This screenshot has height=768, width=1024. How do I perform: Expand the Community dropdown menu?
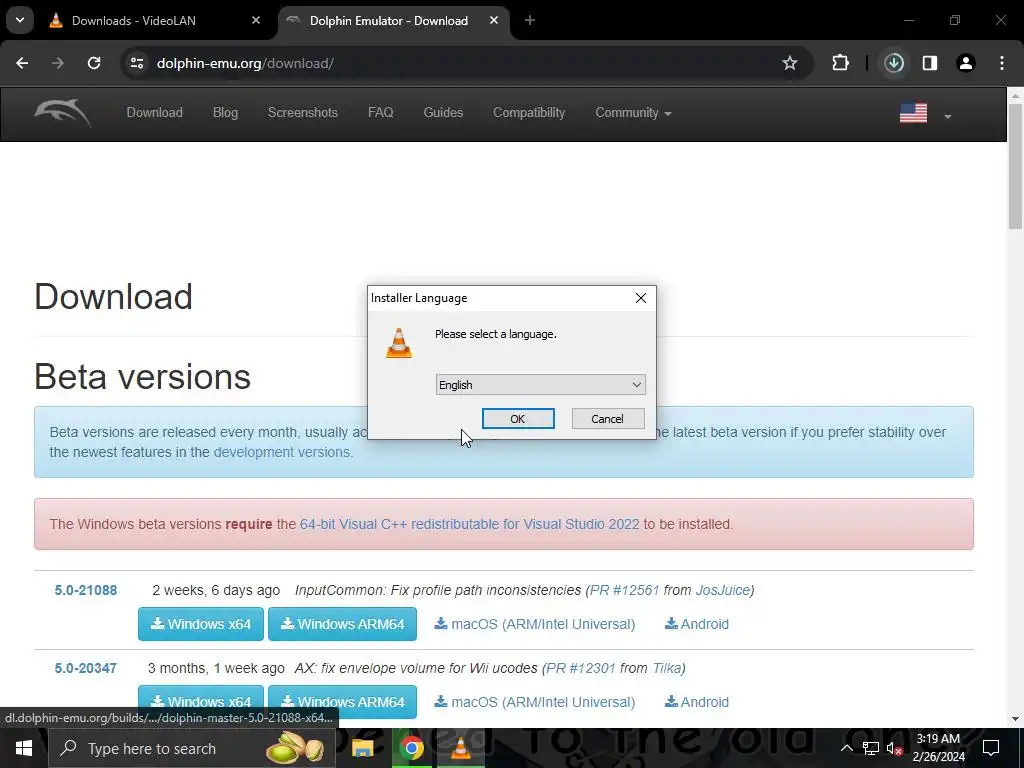tap(633, 112)
